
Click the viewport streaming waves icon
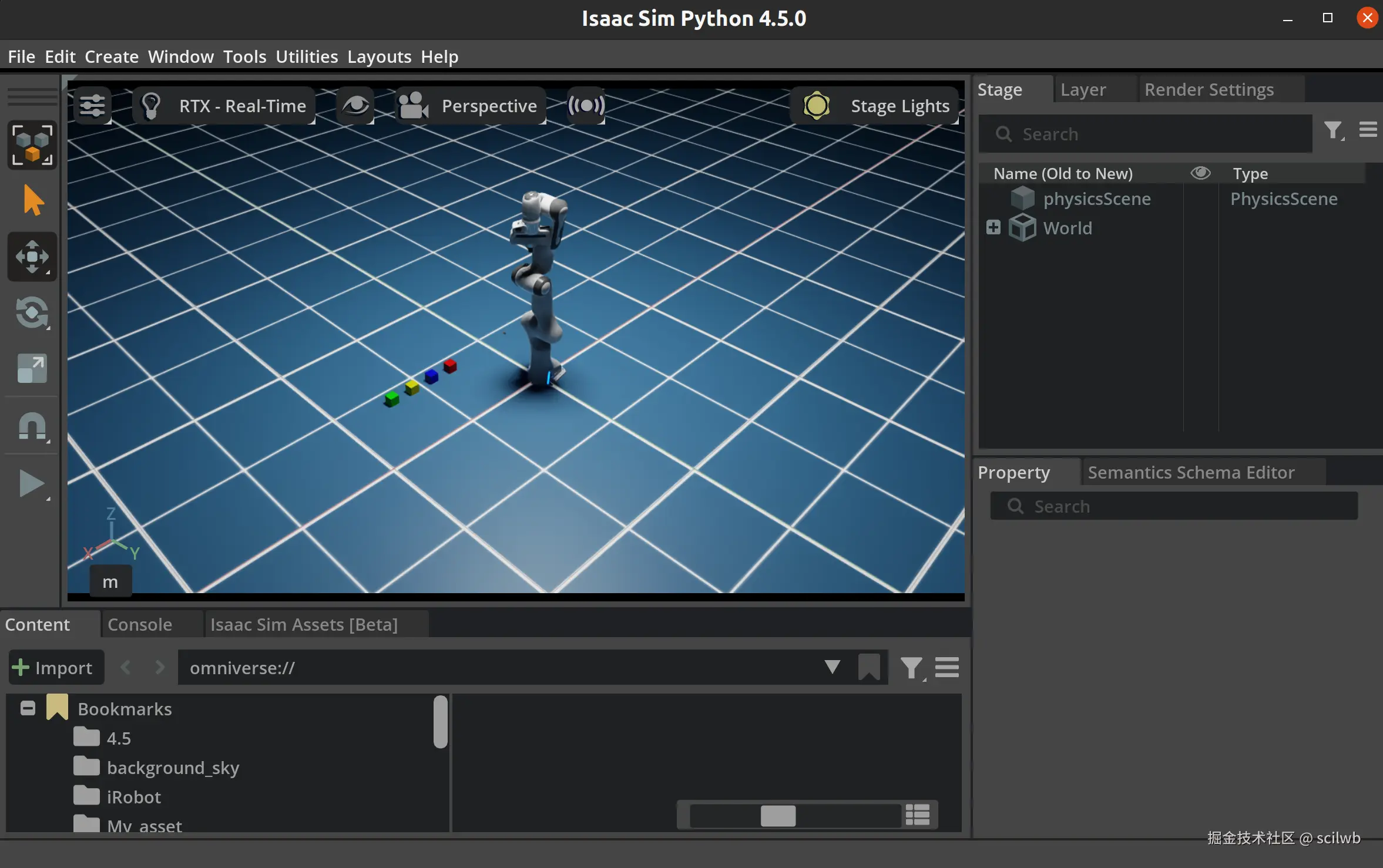[x=586, y=106]
